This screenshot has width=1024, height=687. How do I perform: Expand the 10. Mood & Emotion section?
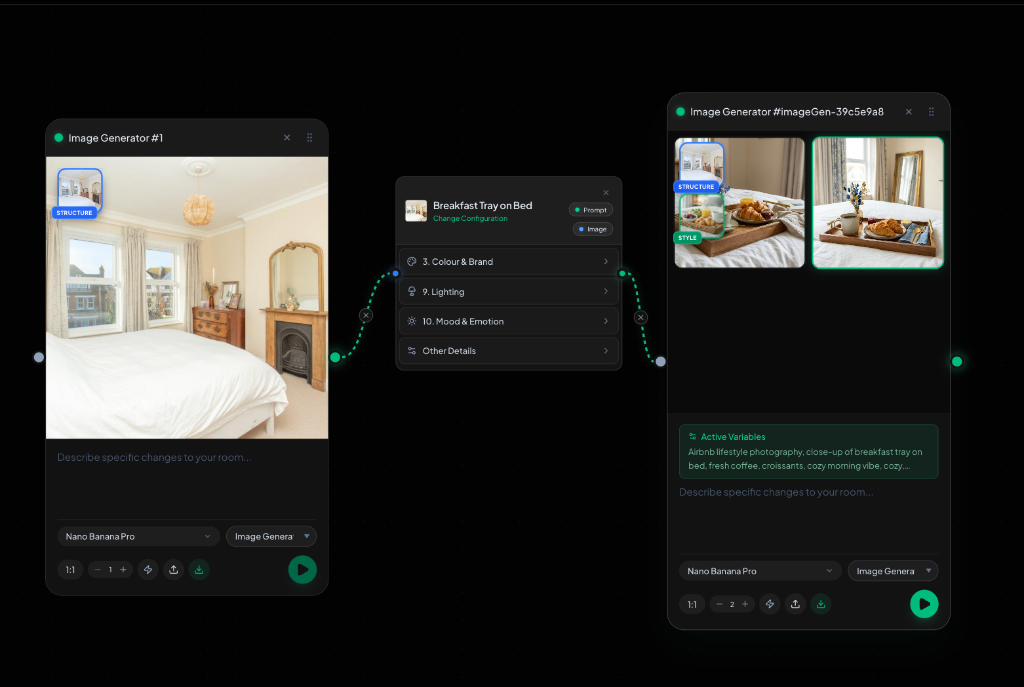pyautogui.click(x=508, y=321)
